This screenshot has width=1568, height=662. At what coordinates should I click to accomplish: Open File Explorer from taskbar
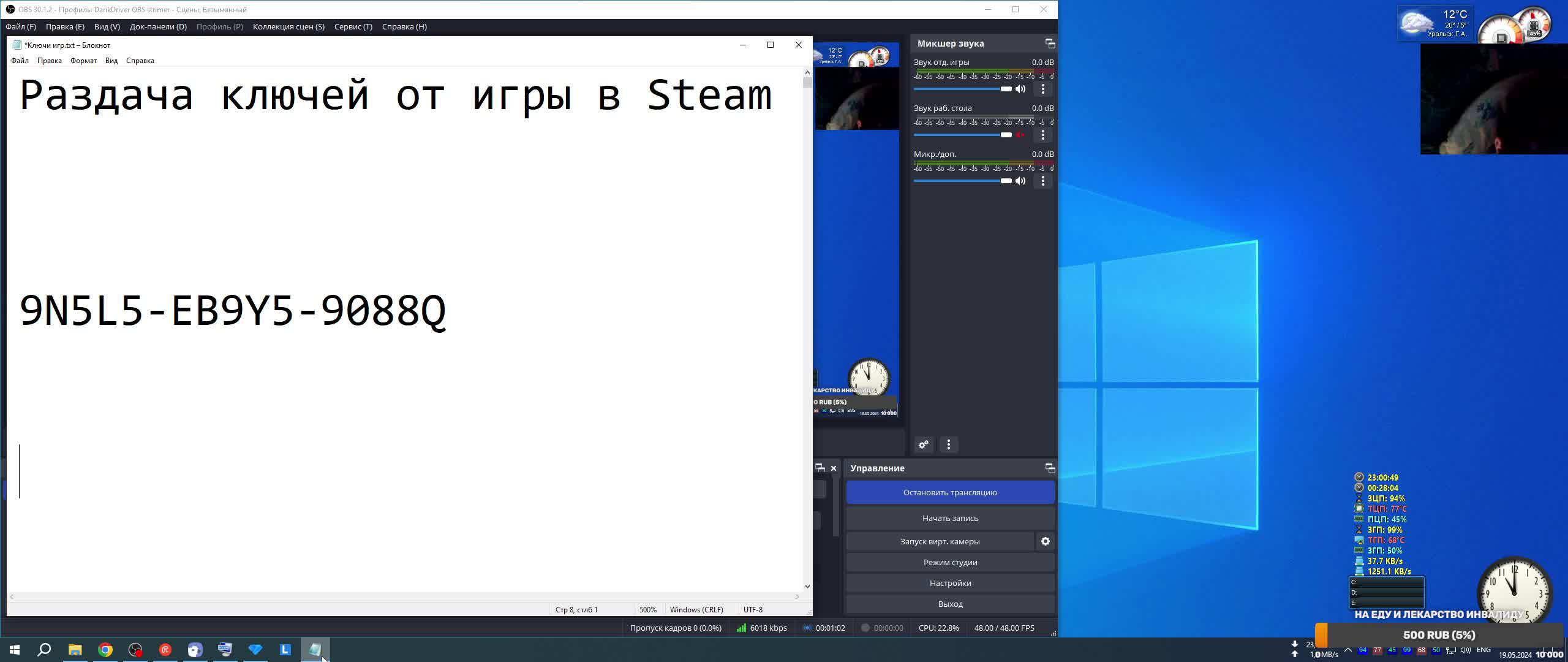tap(75, 650)
